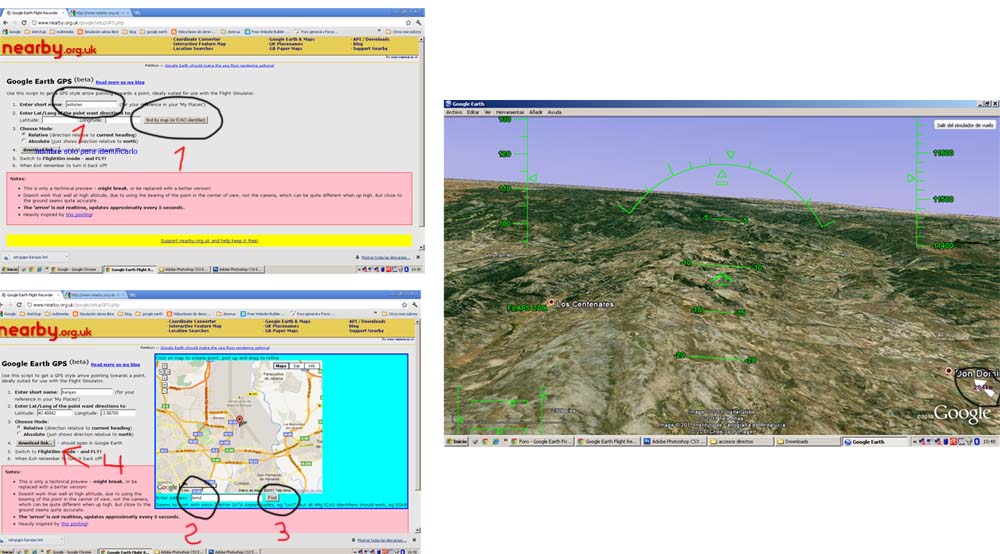1000x554 pixels.
Task: Open wrench menu in top browser window
Action: pos(418,22)
